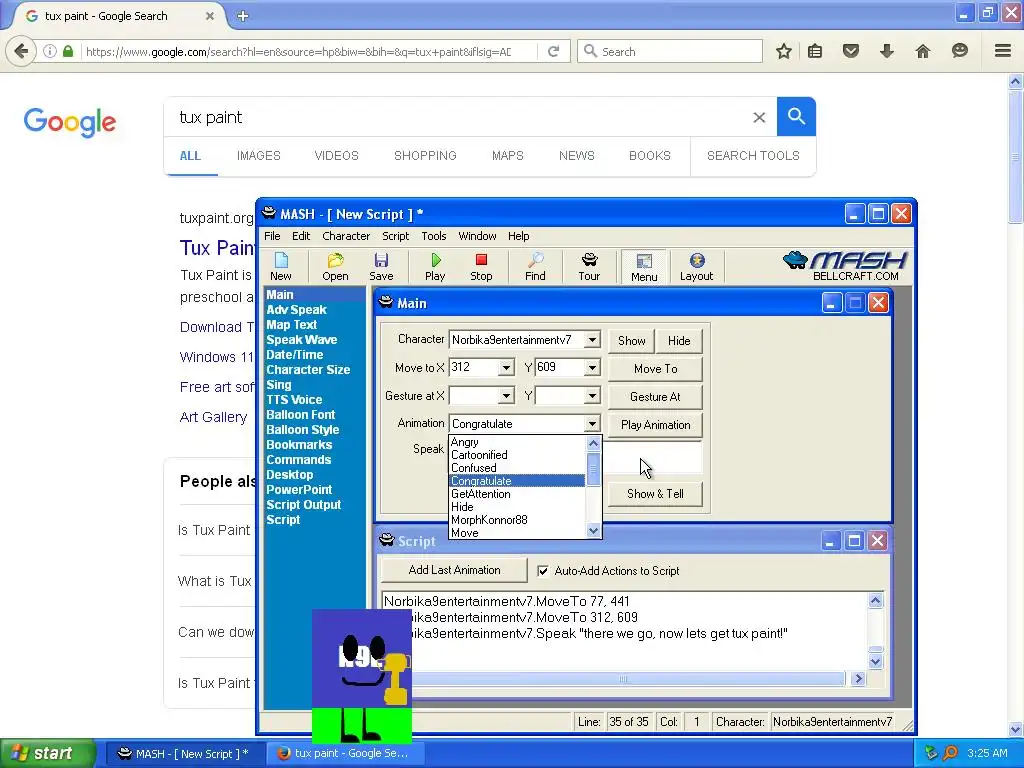Viewport: 1024px width, 768px height.
Task: Select Balloon Style in the MASH sidebar
Action: 302,430
